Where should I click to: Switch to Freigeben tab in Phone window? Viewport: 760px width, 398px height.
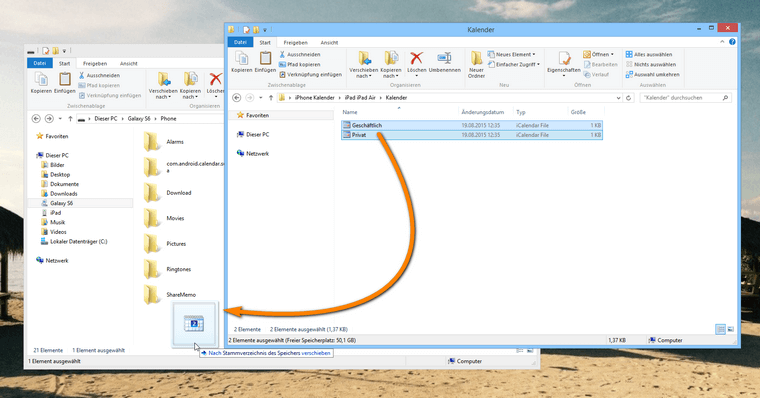point(95,64)
